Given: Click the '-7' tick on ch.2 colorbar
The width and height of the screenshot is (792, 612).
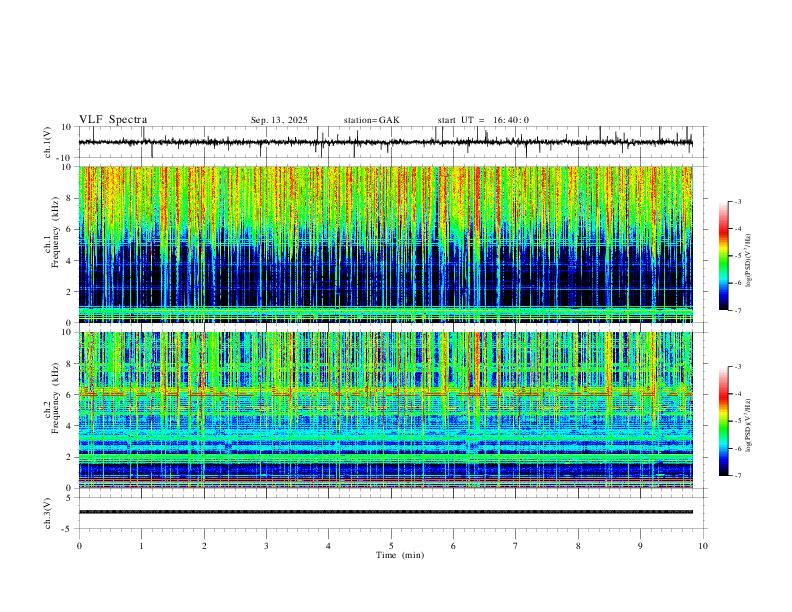Looking at the screenshot, I should [x=737, y=476].
